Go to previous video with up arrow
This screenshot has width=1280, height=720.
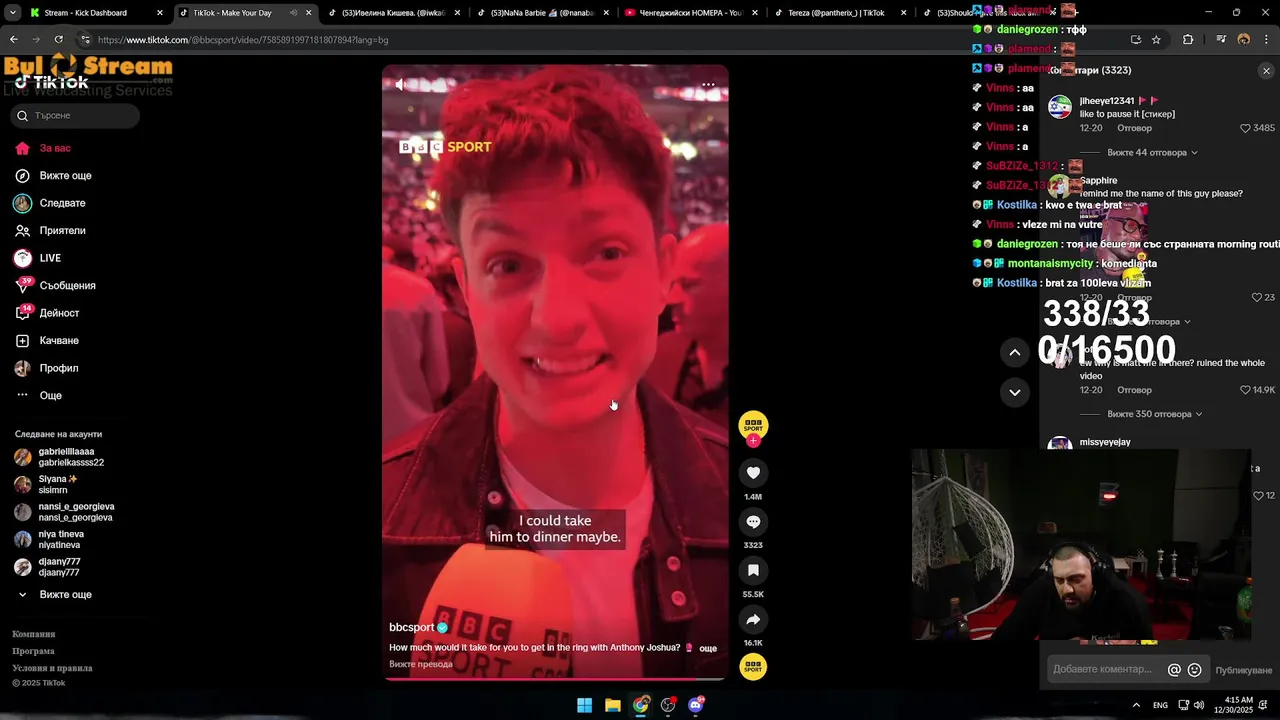pos(1014,352)
